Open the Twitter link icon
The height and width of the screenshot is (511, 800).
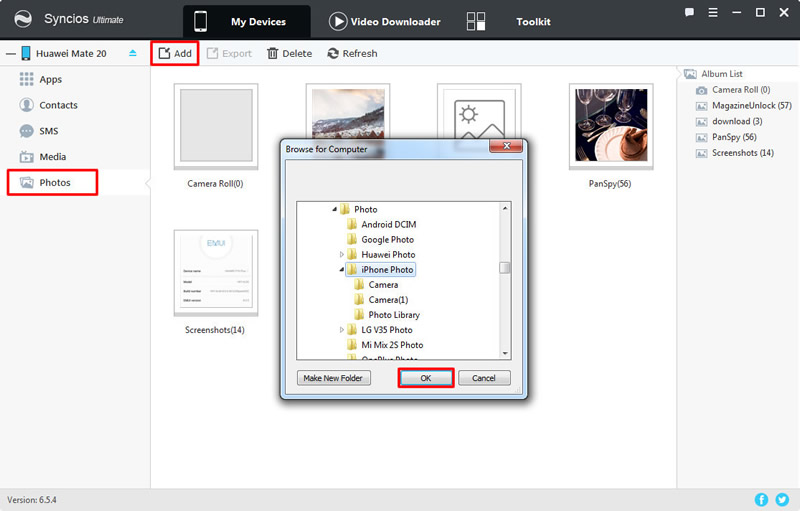(782, 499)
